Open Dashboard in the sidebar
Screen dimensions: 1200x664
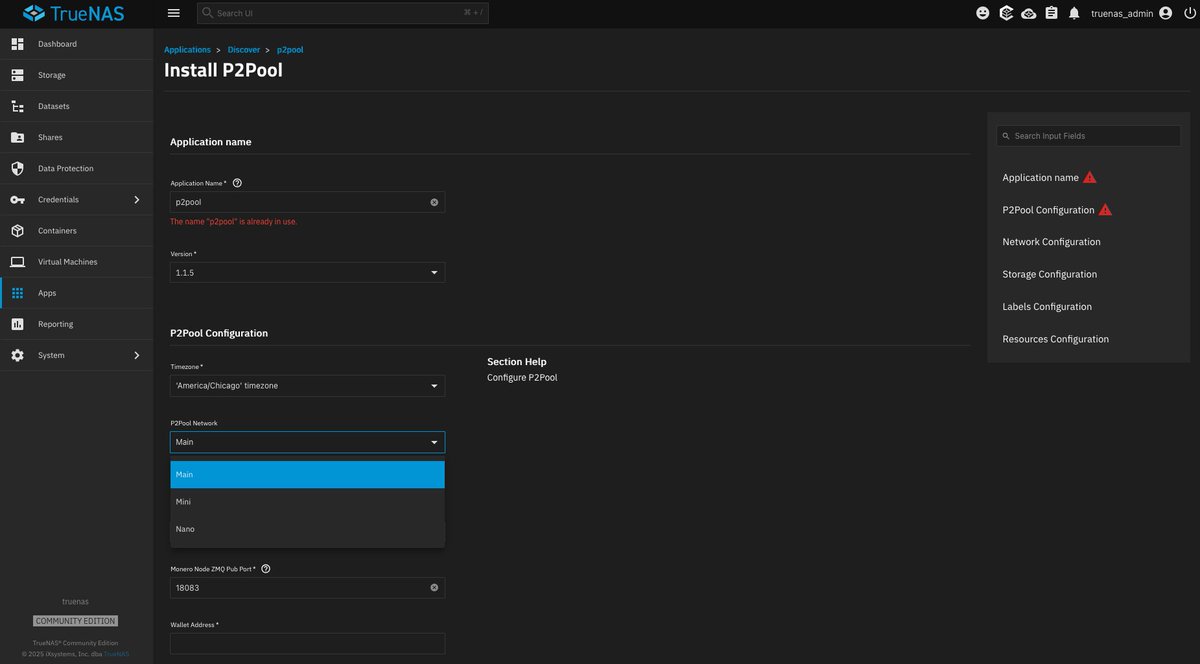76,44
